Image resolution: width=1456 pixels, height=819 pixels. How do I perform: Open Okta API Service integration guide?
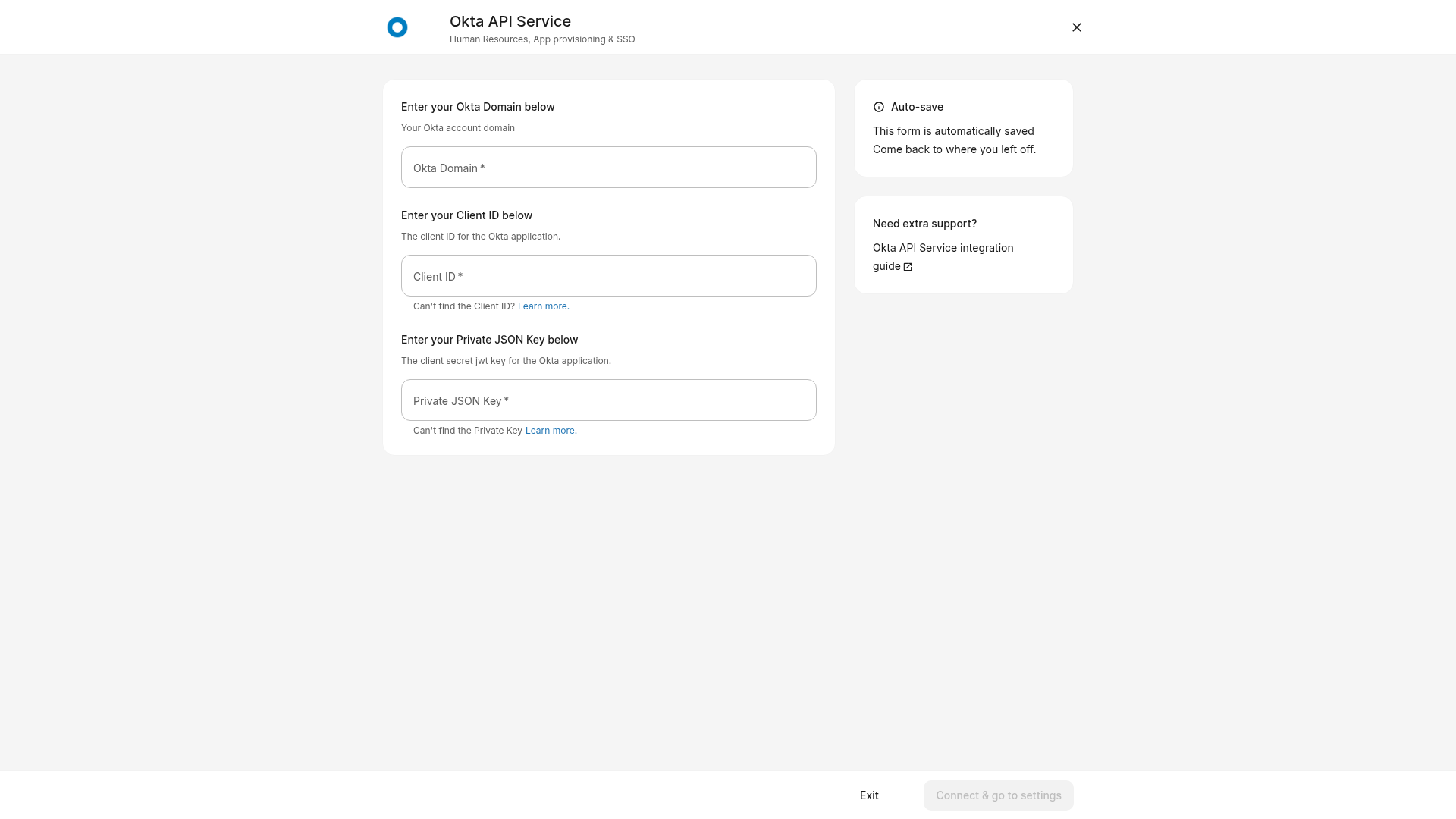[943, 257]
